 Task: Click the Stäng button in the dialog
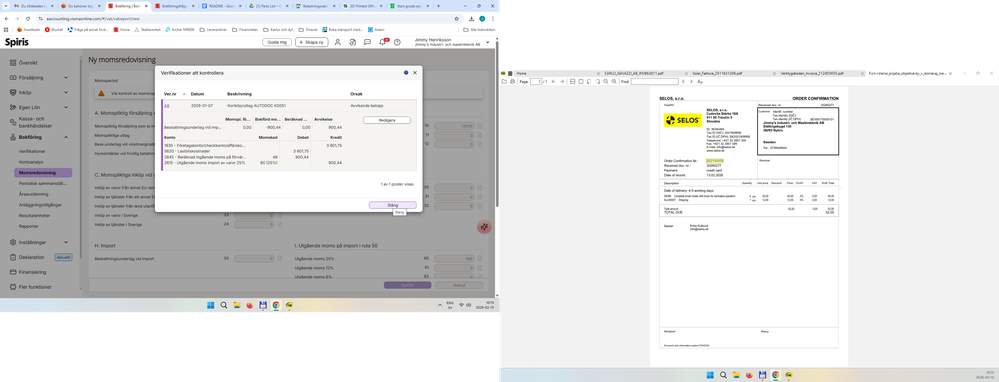(392, 205)
